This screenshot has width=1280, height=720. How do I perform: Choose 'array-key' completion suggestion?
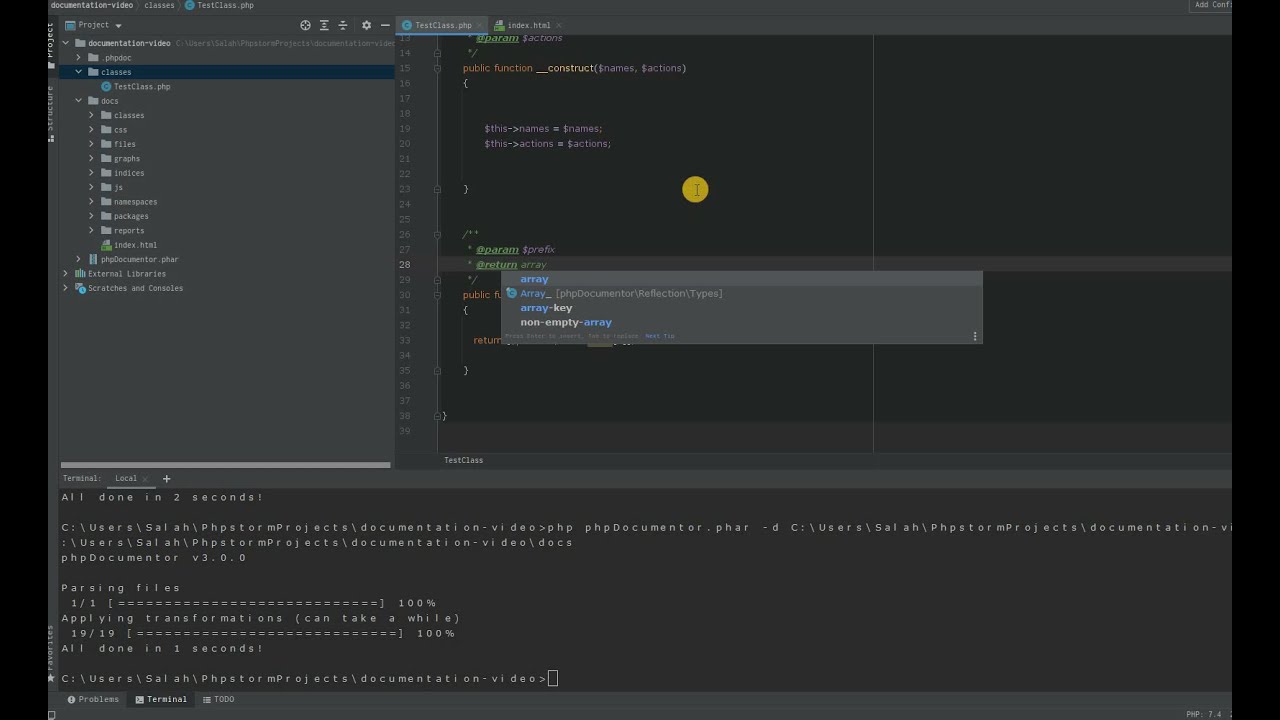[741, 308]
